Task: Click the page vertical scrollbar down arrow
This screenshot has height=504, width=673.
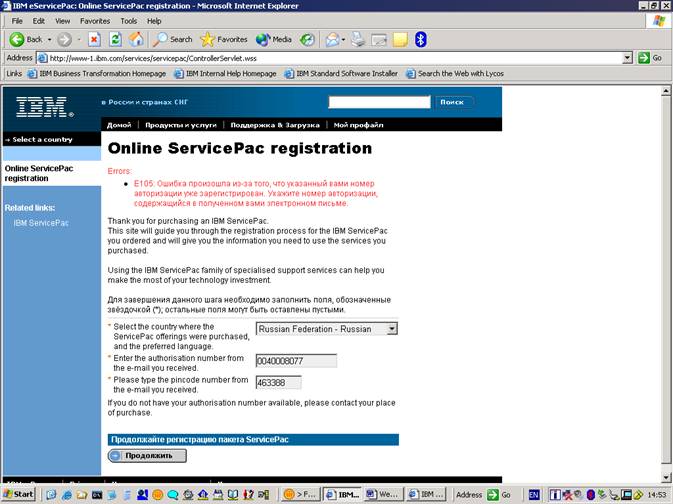Action: tap(666, 477)
